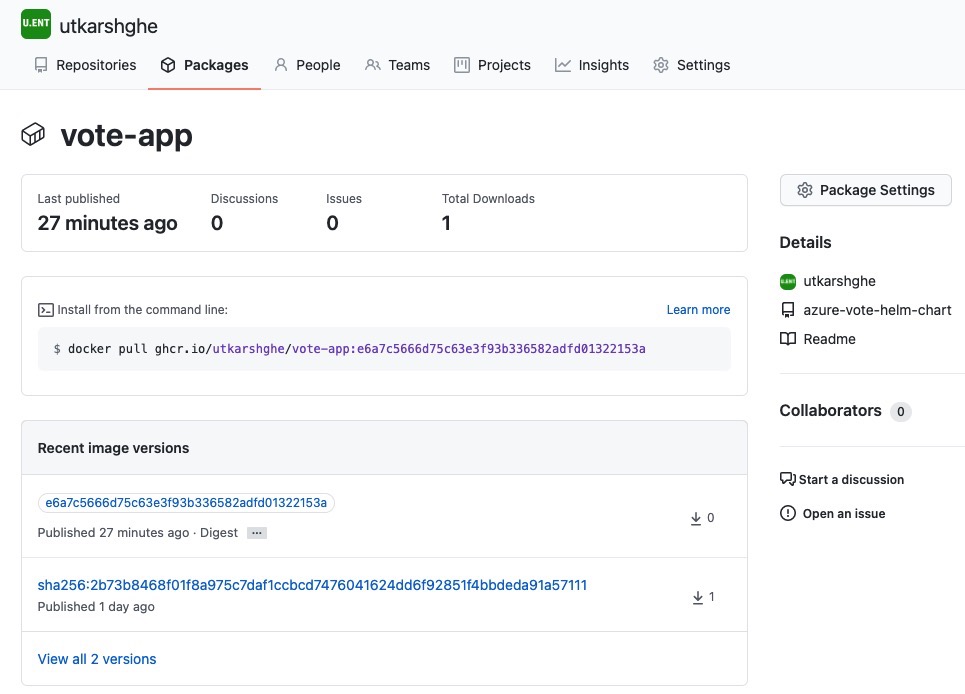
Task: Click the green U.ENT organization avatar
Action: pyautogui.click(x=36, y=24)
